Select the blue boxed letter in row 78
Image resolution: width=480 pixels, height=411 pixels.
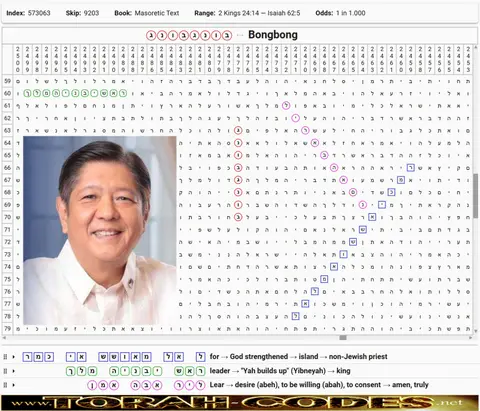[295, 316]
